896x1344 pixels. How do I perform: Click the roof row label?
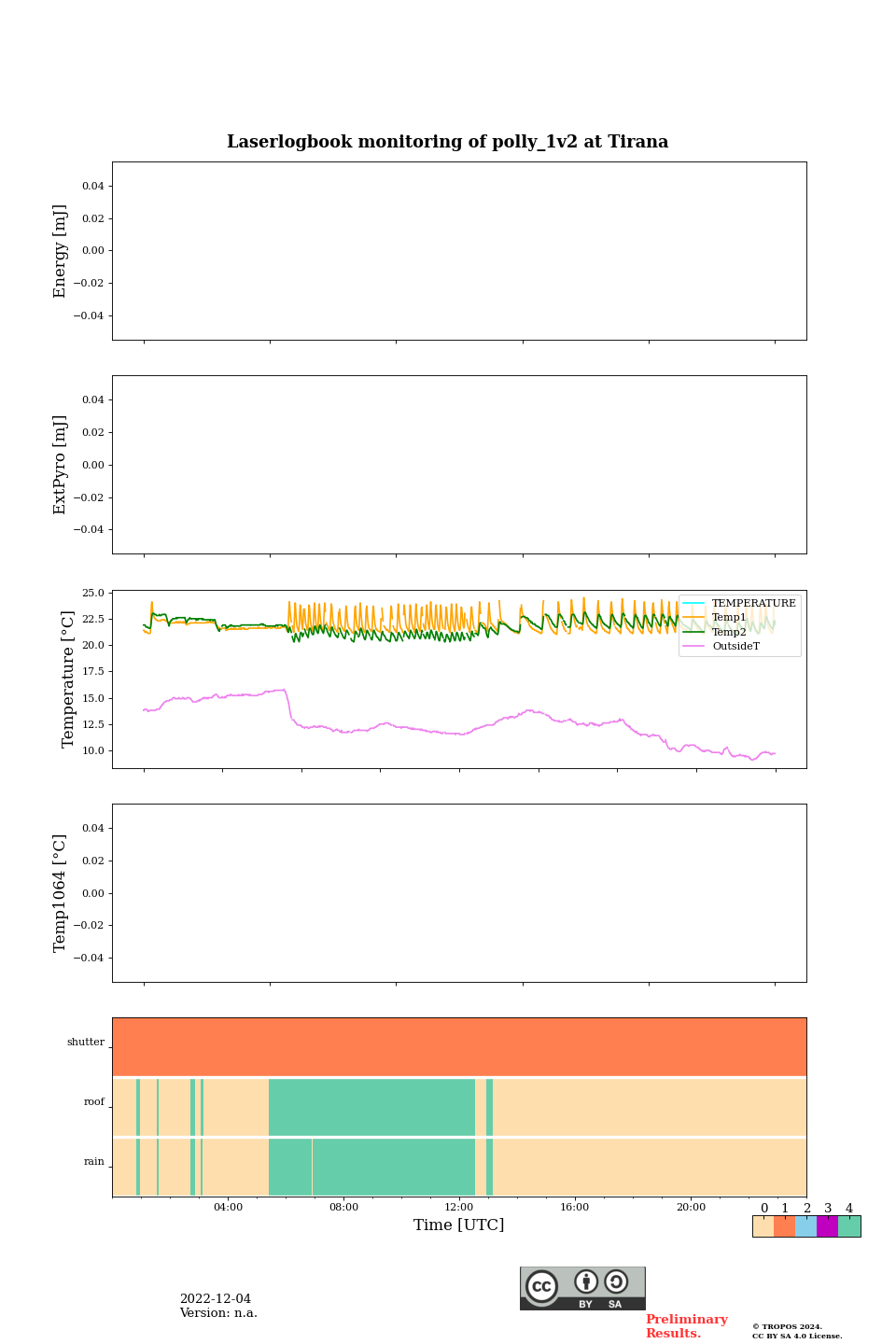(x=94, y=1102)
